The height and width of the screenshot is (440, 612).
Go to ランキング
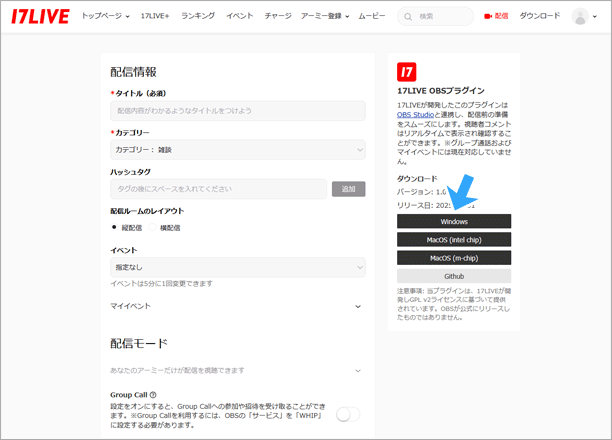click(x=198, y=16)
